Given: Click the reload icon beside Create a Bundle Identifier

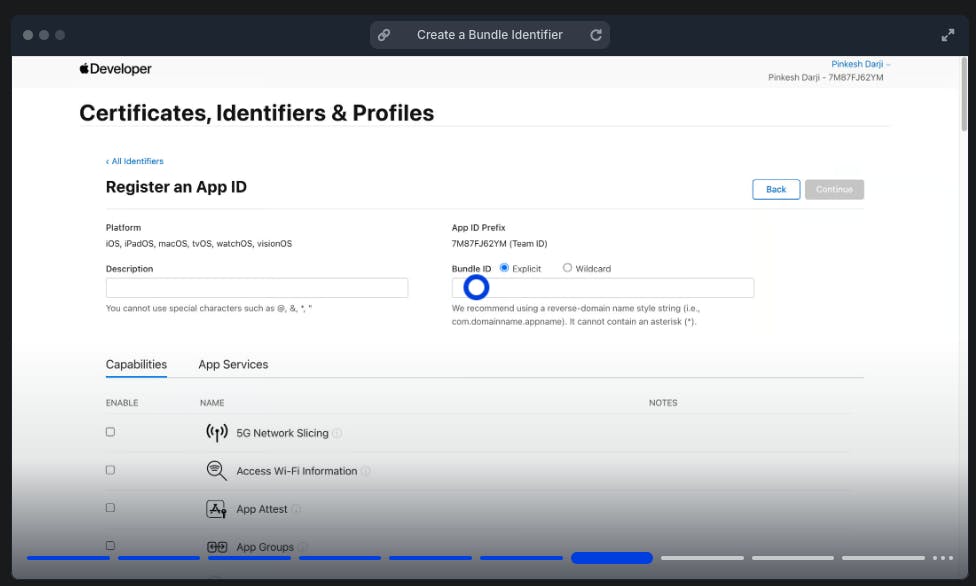Looking at the screenshot, I should coord(596,35).
